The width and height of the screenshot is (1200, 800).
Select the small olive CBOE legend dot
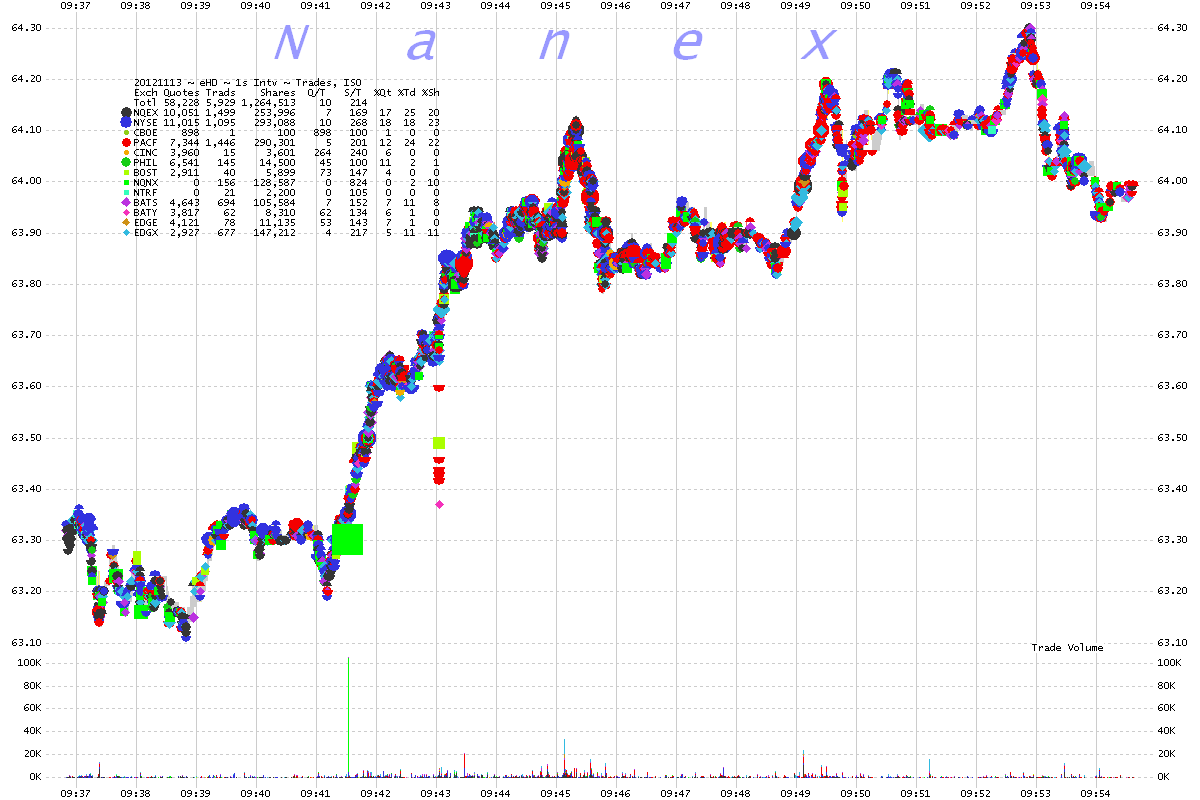coord(125,132)
